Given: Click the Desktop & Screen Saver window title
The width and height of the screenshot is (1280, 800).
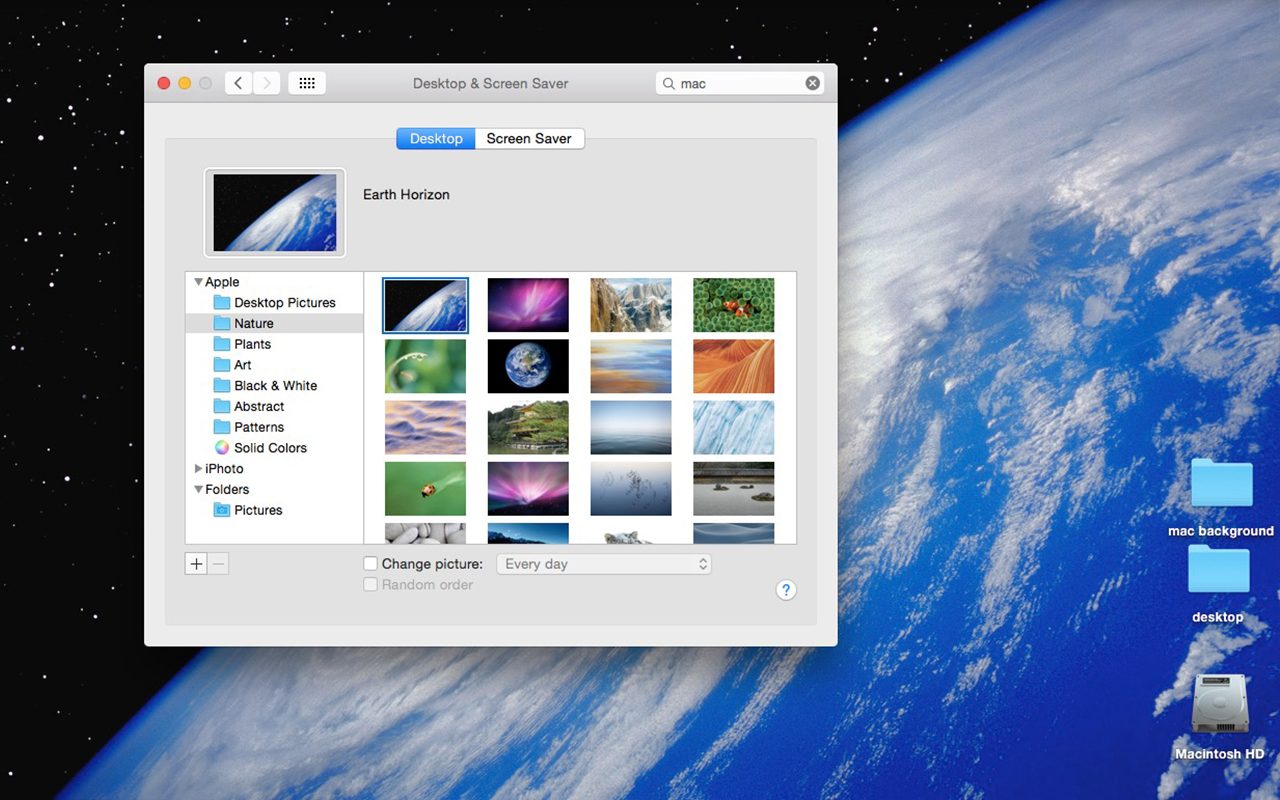Looking at the screenshot, I should coord(491,84).
